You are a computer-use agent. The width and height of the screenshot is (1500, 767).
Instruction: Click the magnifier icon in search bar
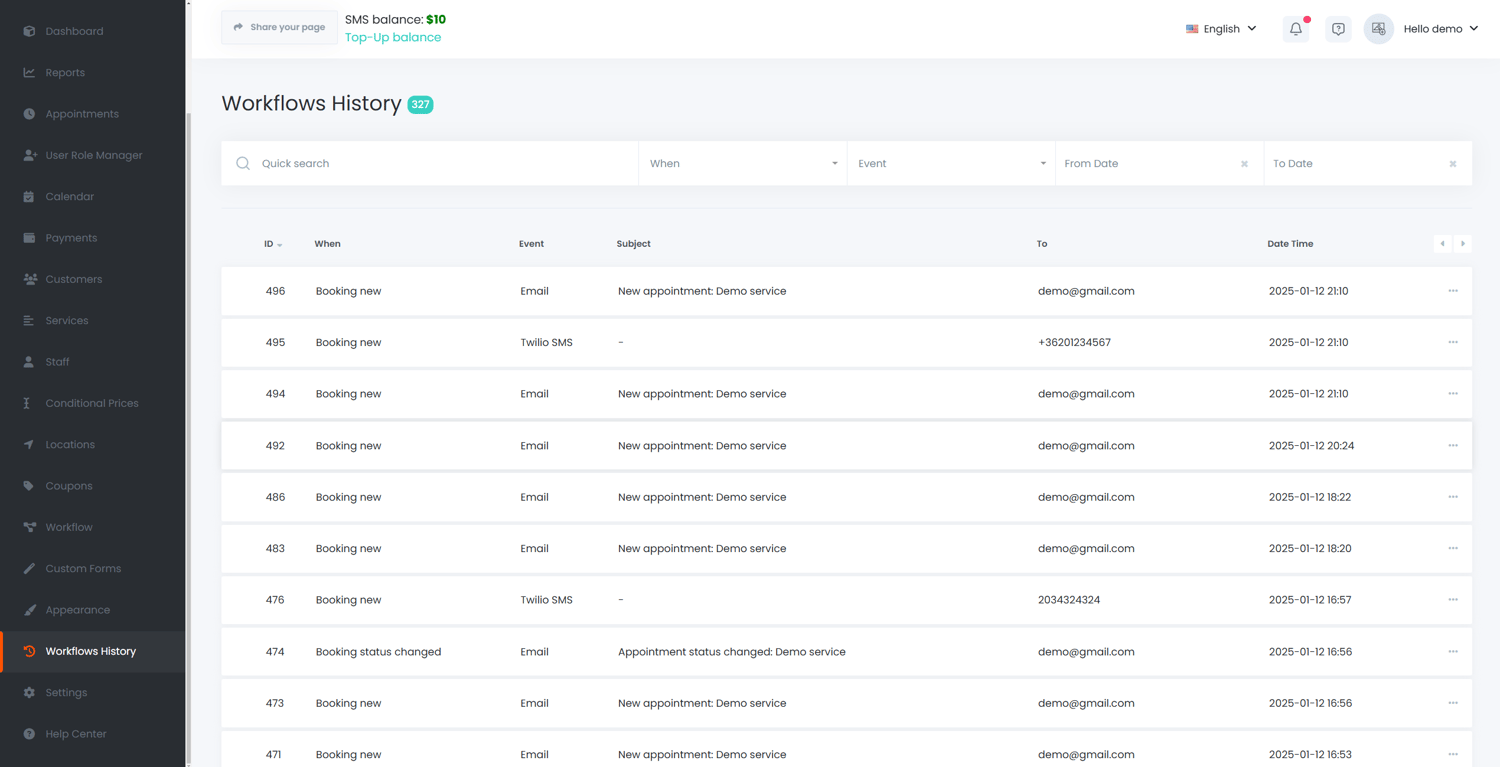(x=243, y=163)
